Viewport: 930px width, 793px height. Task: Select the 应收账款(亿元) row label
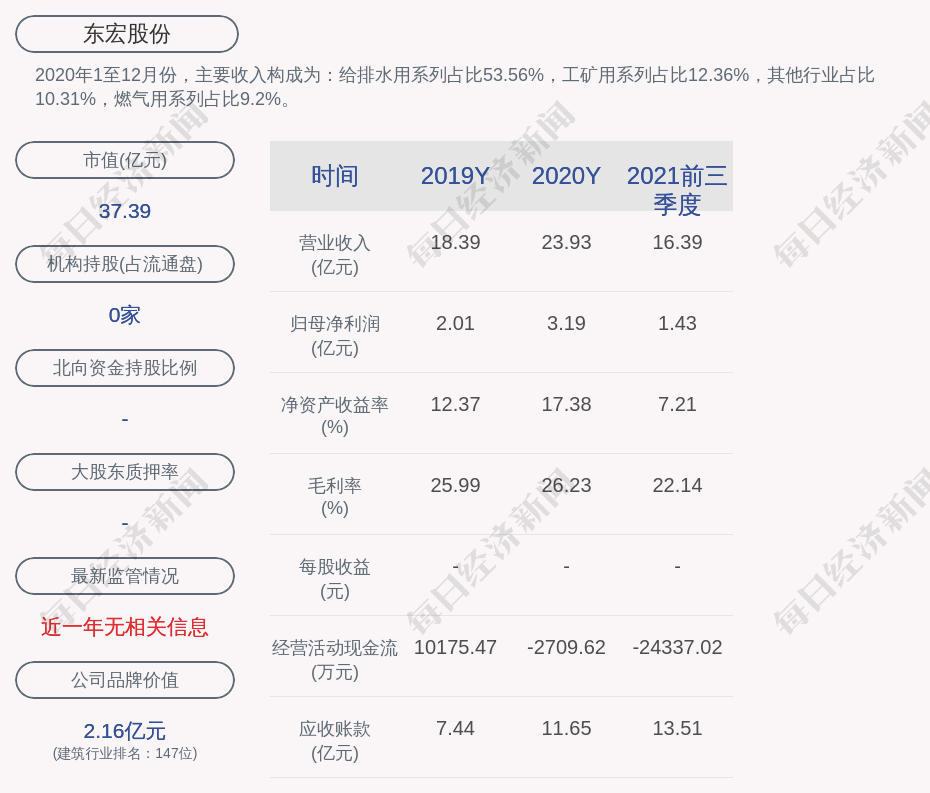335,741
